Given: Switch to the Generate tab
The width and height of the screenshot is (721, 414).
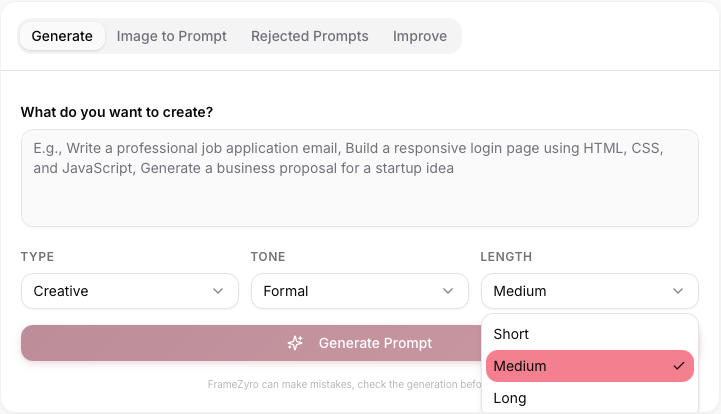Looking at the screenshot, I should coord(62,36).
